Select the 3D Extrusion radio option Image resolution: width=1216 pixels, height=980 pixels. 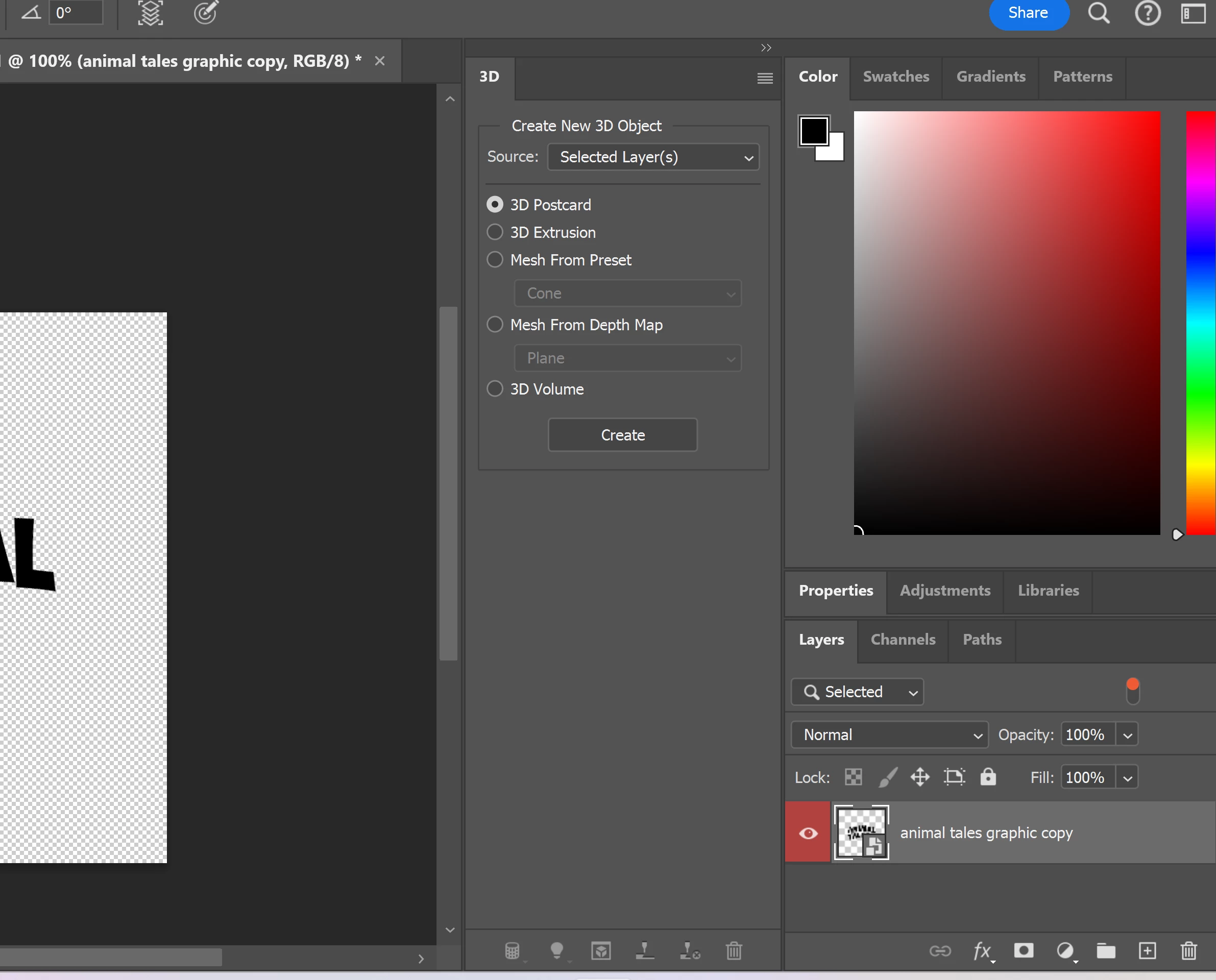[495, 232]
